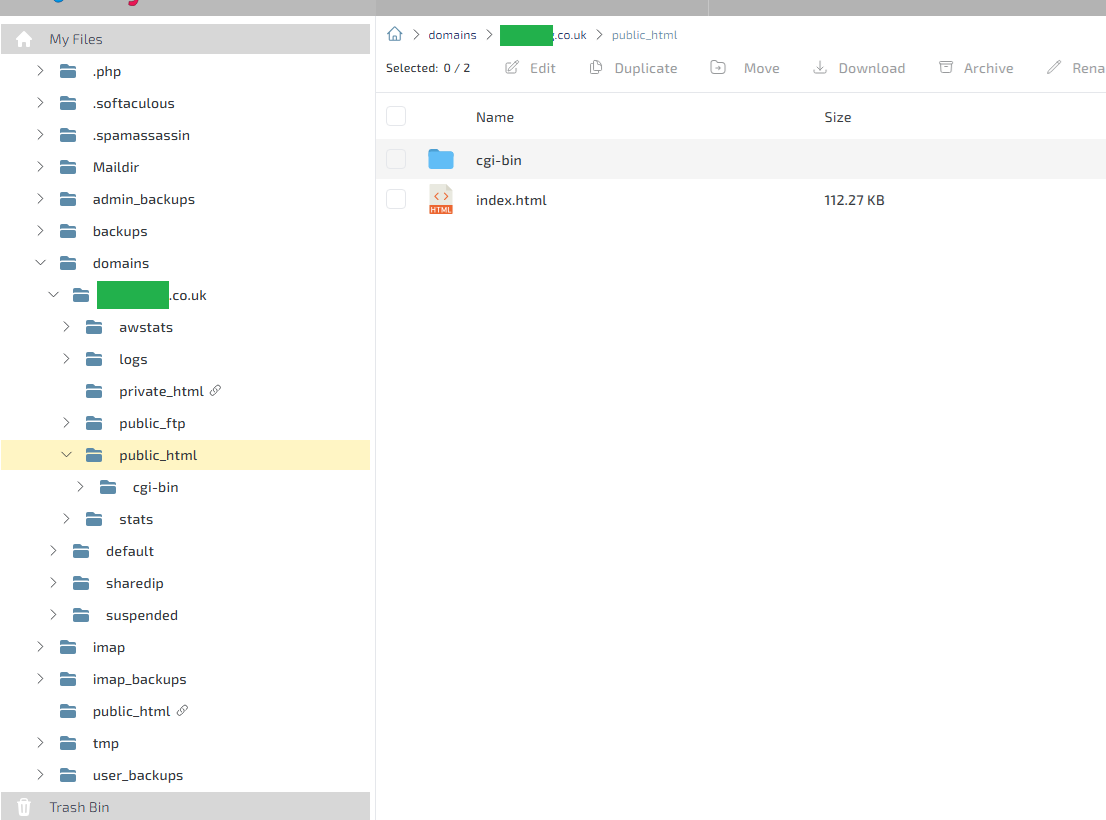Image resolution: width=1106 pixels, height=820 pixels.
Task: Open the backups folder in tree
Action: [119, 231]
